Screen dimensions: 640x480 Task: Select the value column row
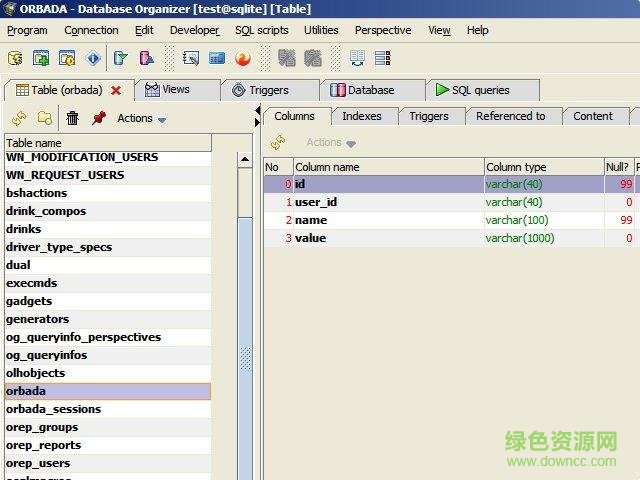tap(452, 238)
